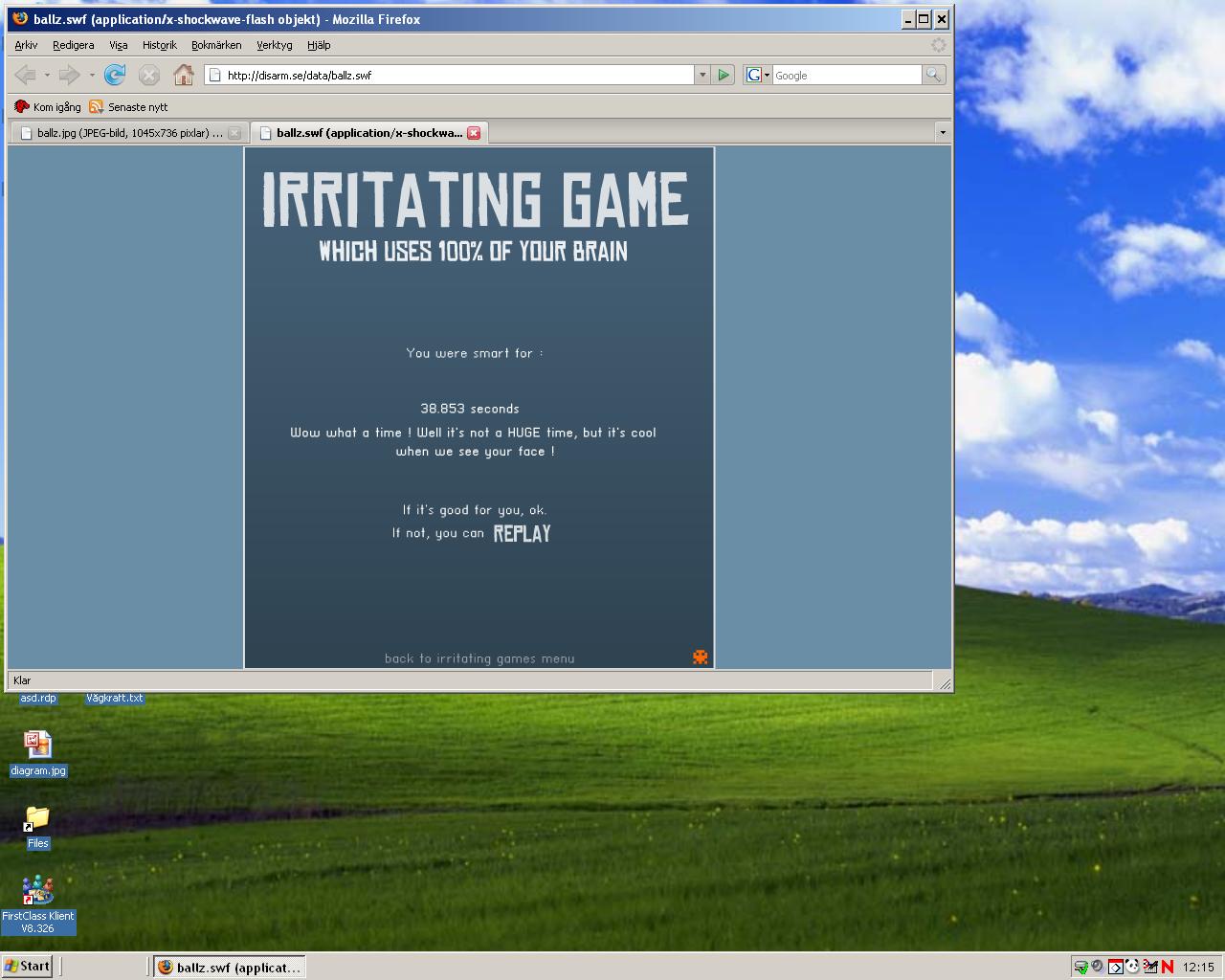Click the green Go arrow button
1225x980 pixels.
pyautogui.click(x=724, y=75)
